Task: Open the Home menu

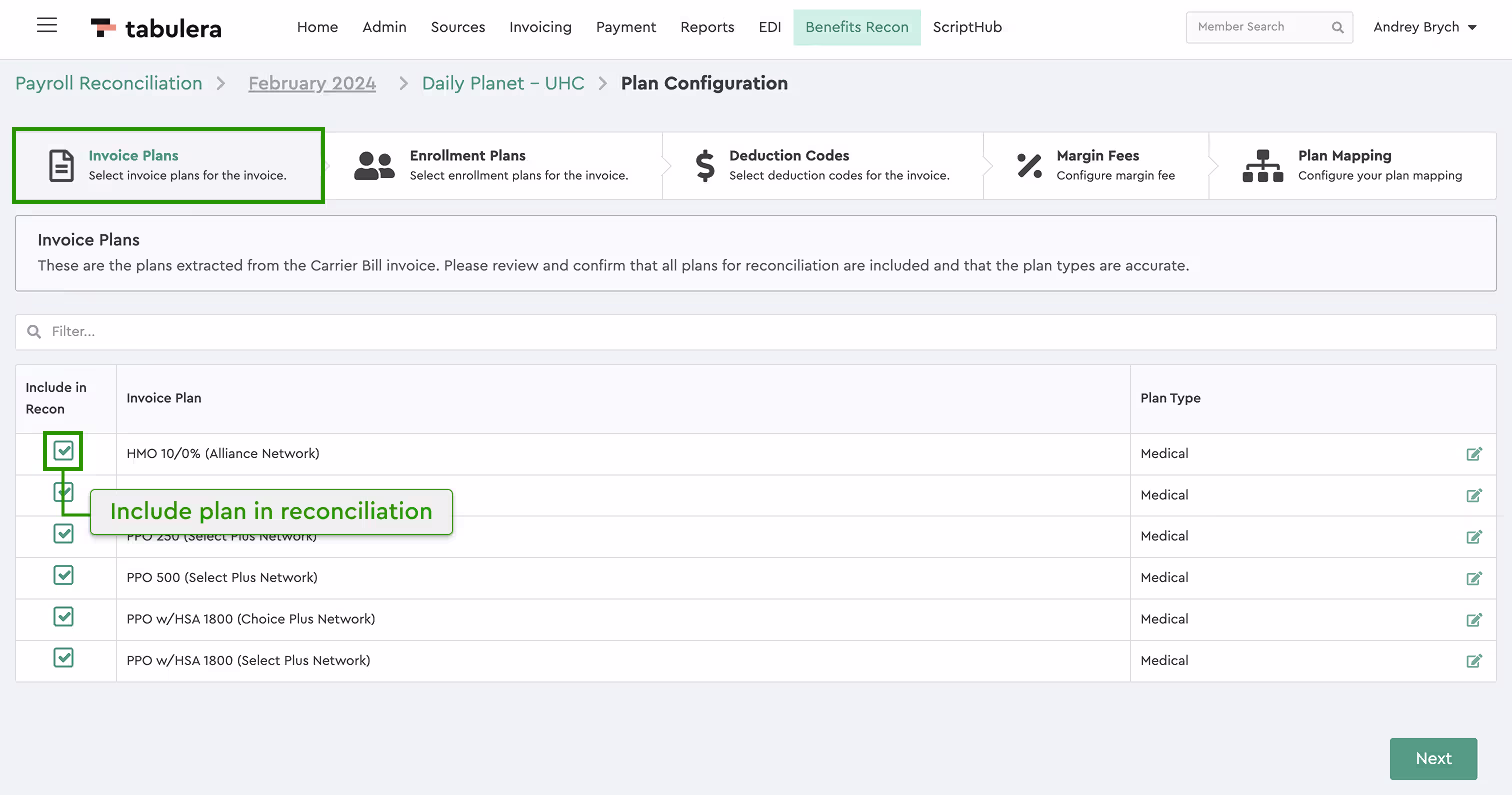Action: pyautogui.click(x=317, y=27)
